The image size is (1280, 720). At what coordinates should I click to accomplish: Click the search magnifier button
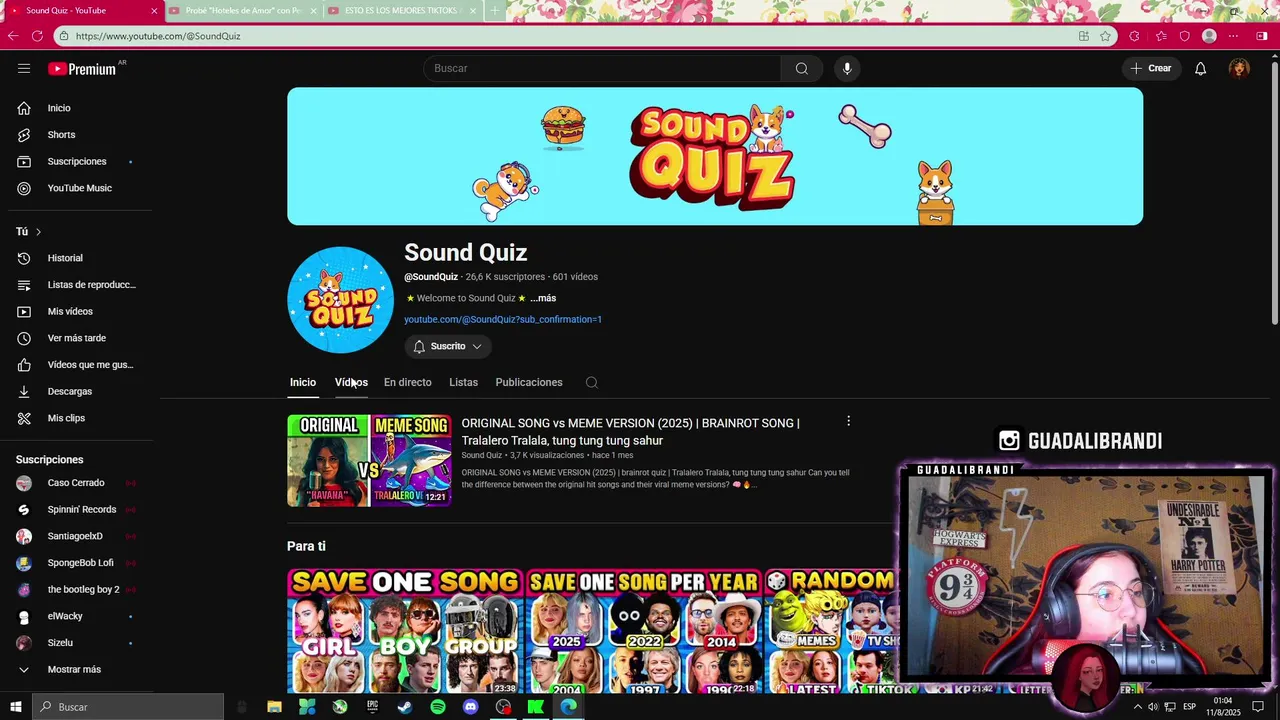(x=802, y=68)
